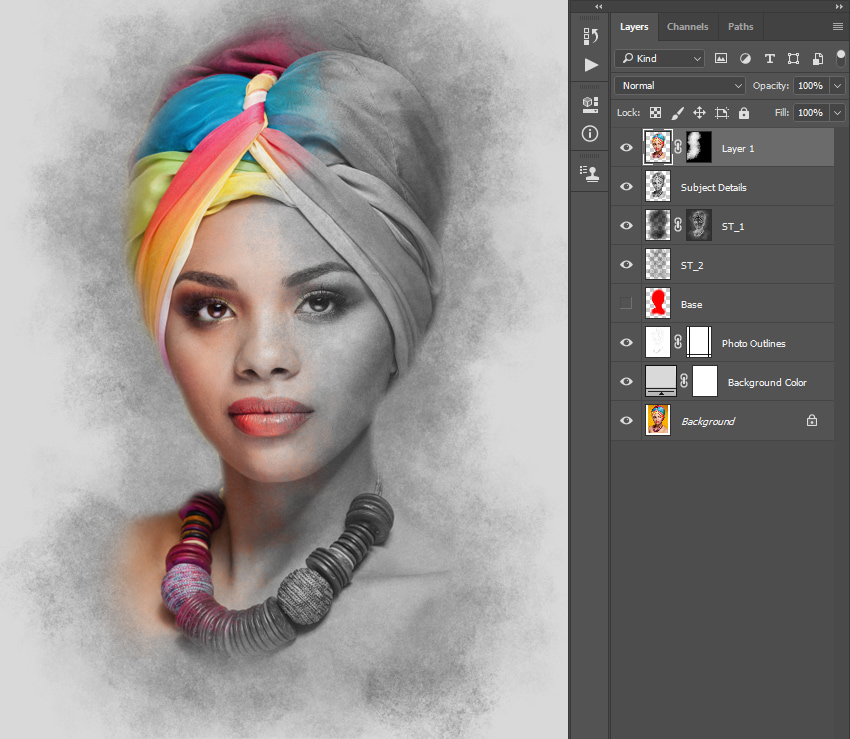Filter layers by pixel layers icon
Screen dimensions: 850x739
click(720, 59)
